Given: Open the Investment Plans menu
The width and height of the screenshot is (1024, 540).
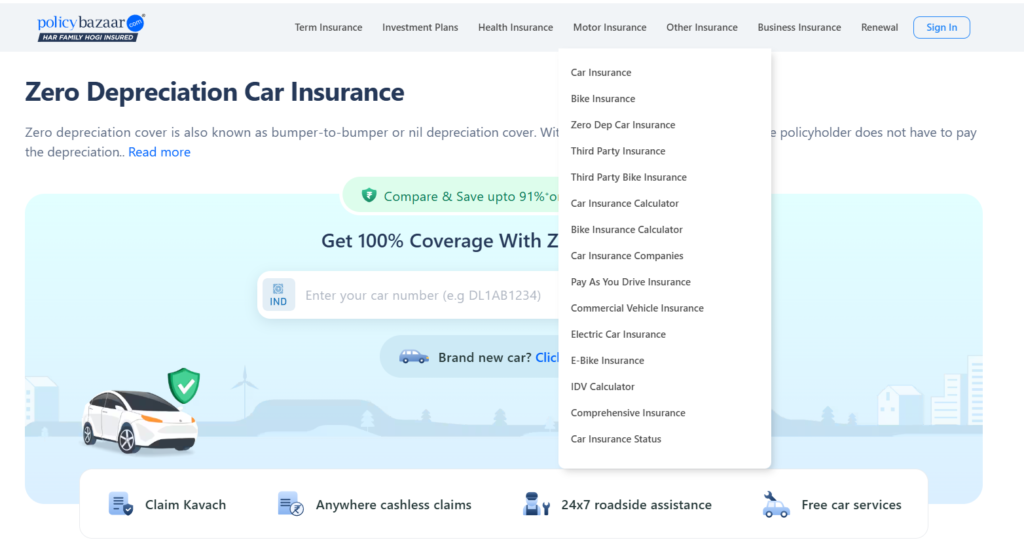Looking at the screenshot, I should 420,27.
